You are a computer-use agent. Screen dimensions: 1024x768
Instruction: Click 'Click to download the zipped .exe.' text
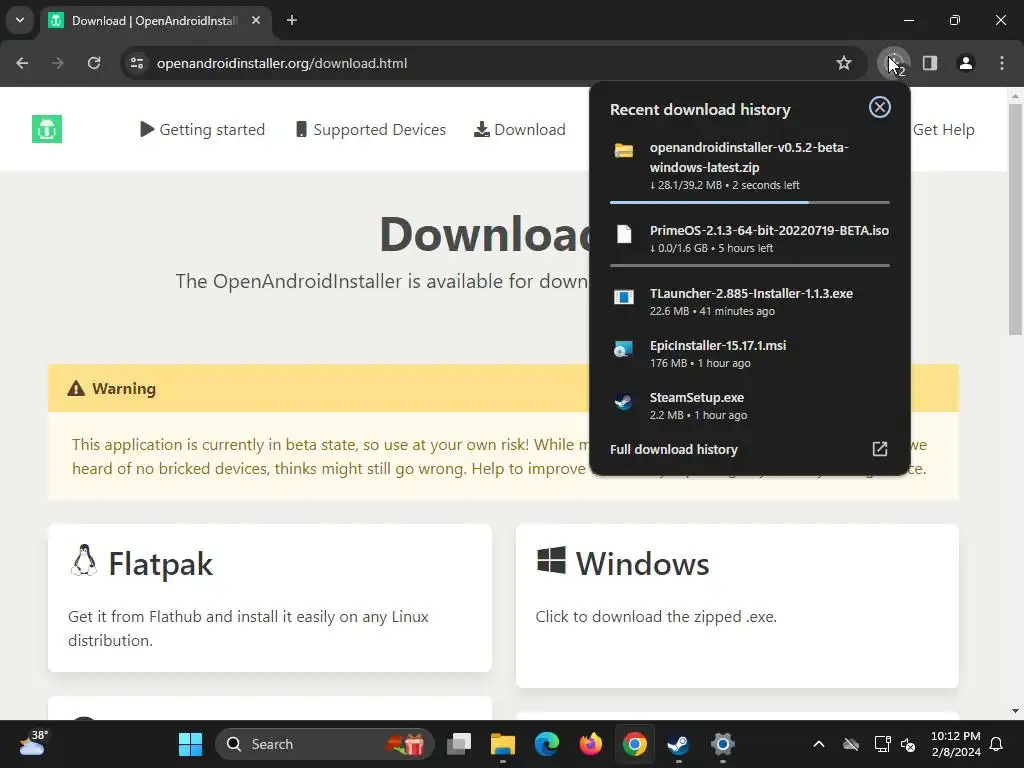(656, 617)
